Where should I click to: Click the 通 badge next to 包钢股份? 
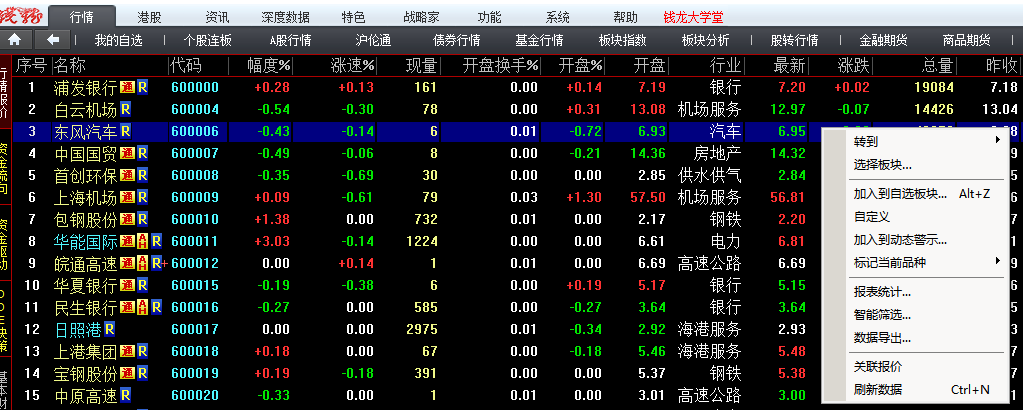[127, 219]
